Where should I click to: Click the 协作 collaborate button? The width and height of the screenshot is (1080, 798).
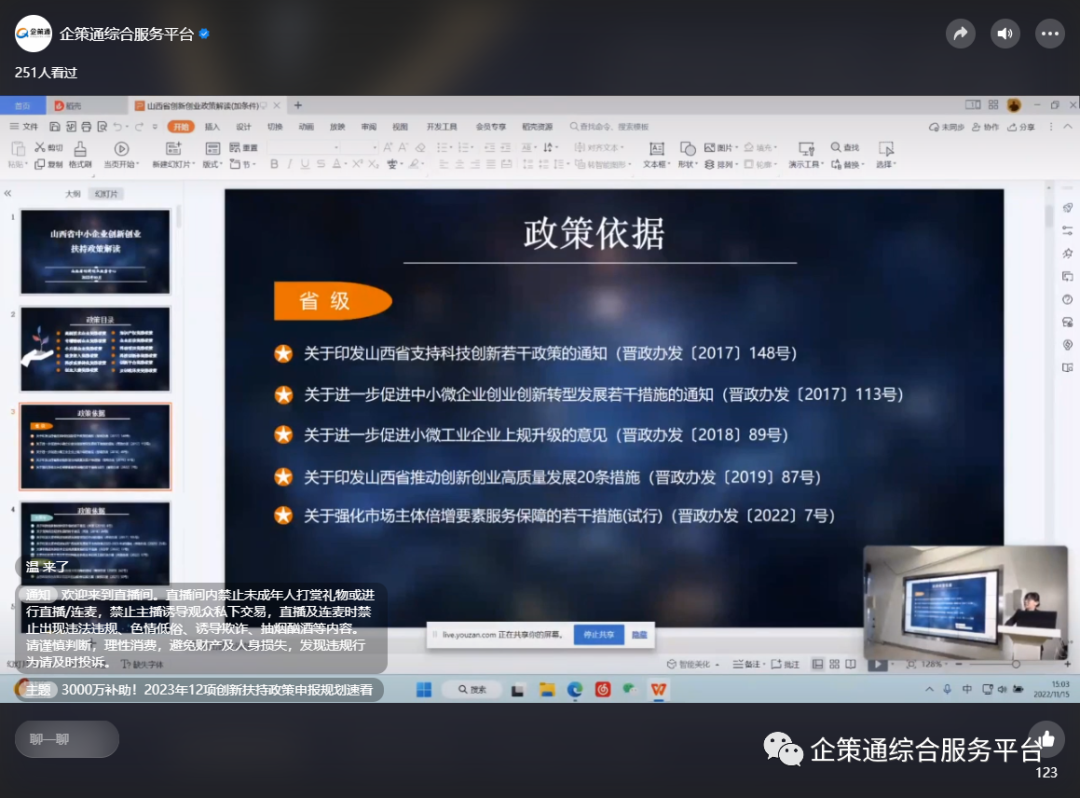(986, 127)
